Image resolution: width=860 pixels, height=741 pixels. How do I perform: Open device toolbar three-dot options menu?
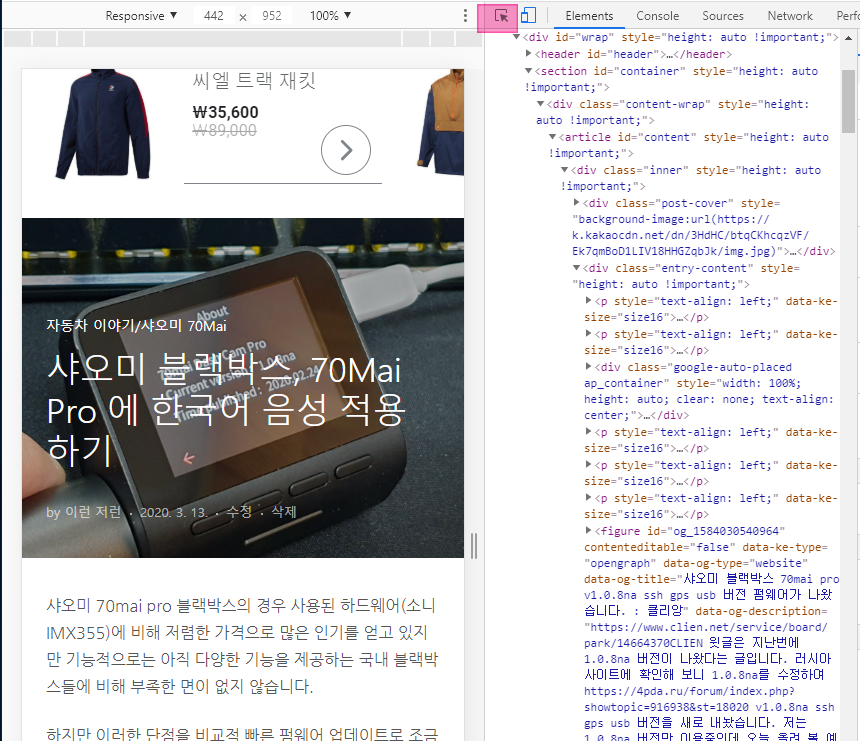[465, 15]
